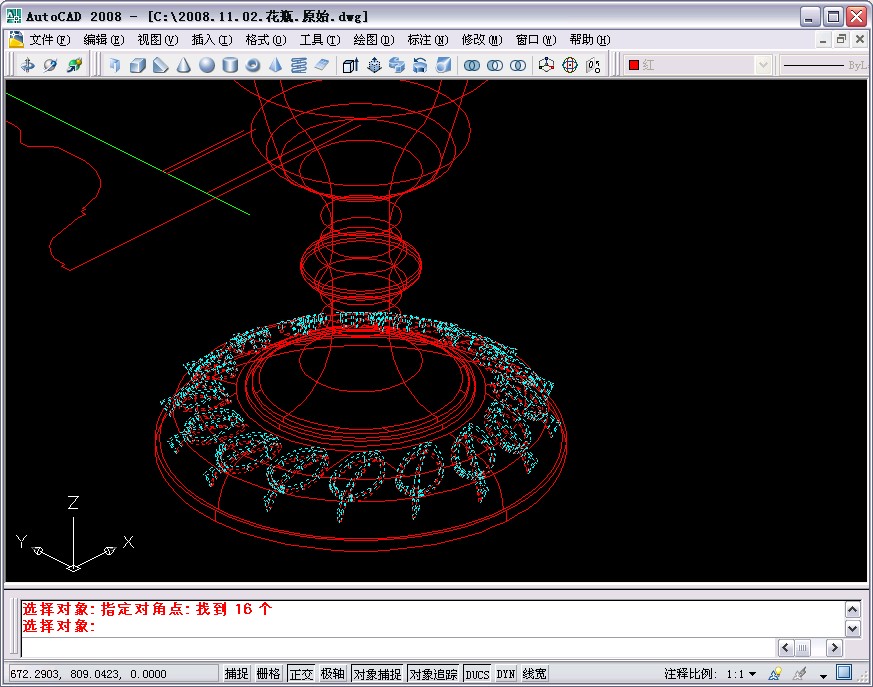Toggle 捕捉 snap mode
Image resolution: width=873 pixels, height=687 pixels.
click(x=236, y=674)
